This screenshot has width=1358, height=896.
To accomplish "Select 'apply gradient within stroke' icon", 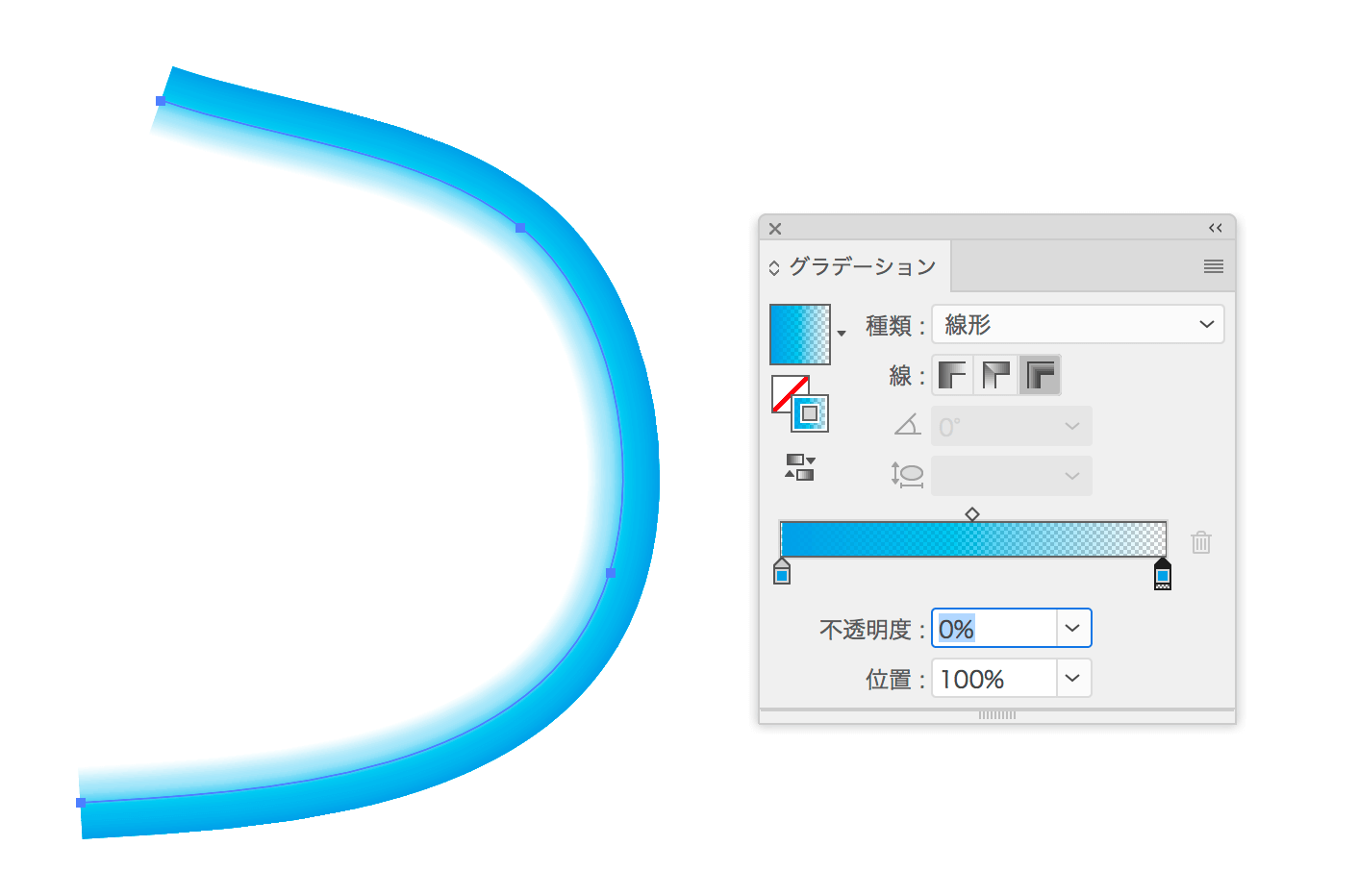I will pyautogui.click(x=952, y=375).
